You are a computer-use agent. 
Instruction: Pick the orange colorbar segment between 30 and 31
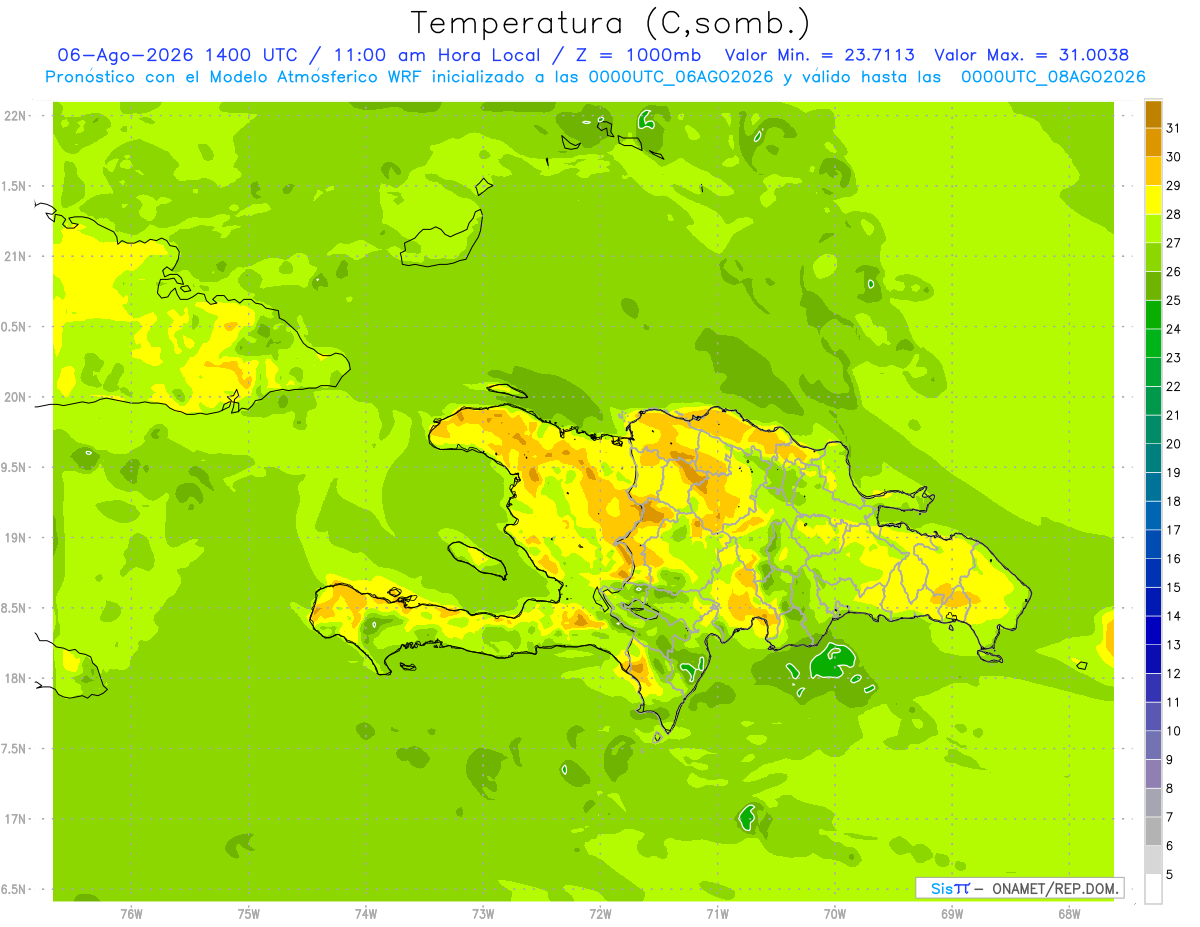(x=1153, y=142)
